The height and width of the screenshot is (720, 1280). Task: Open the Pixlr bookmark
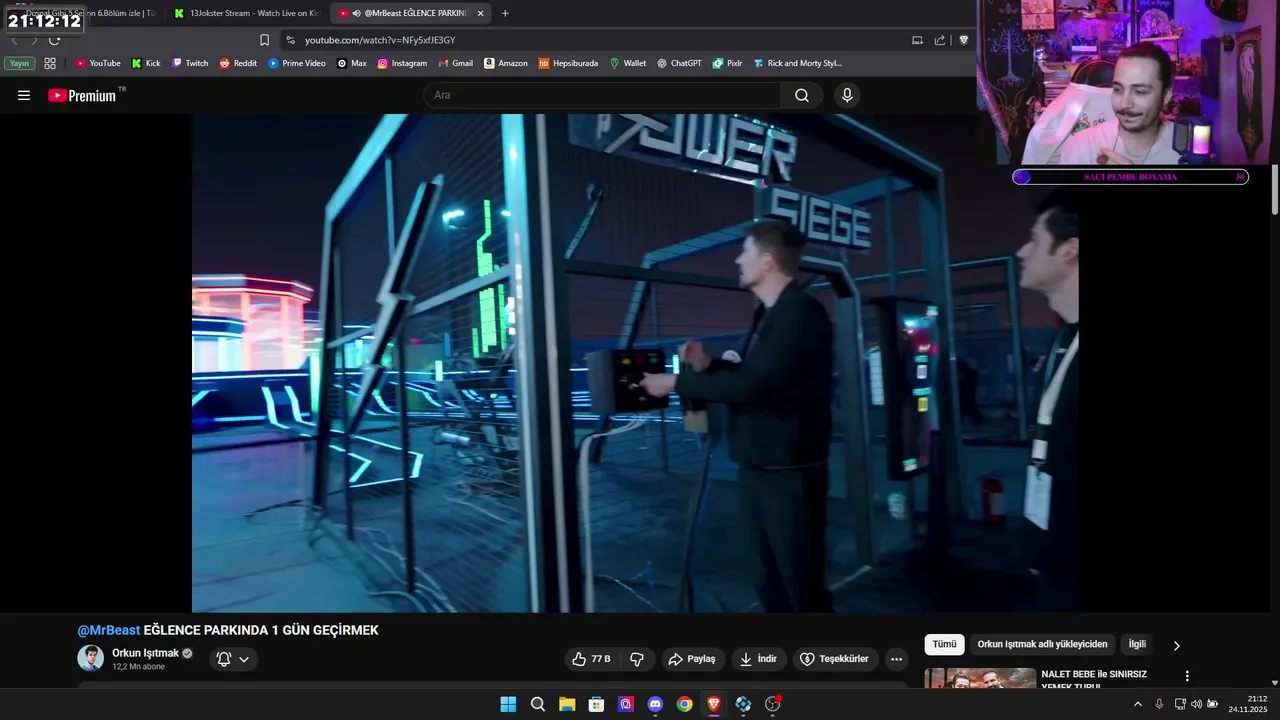[727, 63]
